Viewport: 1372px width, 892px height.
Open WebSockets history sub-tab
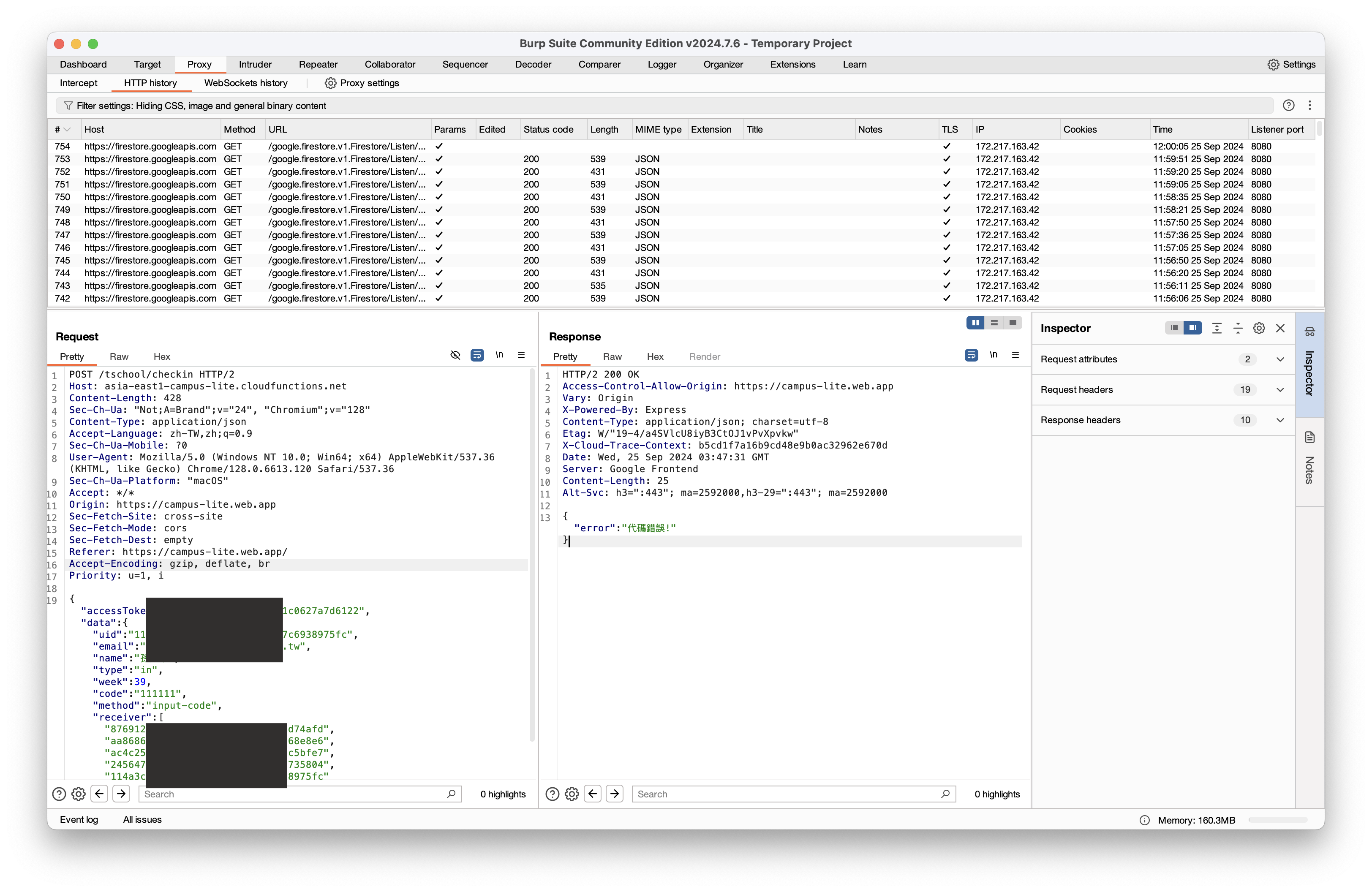pos(245,83)
